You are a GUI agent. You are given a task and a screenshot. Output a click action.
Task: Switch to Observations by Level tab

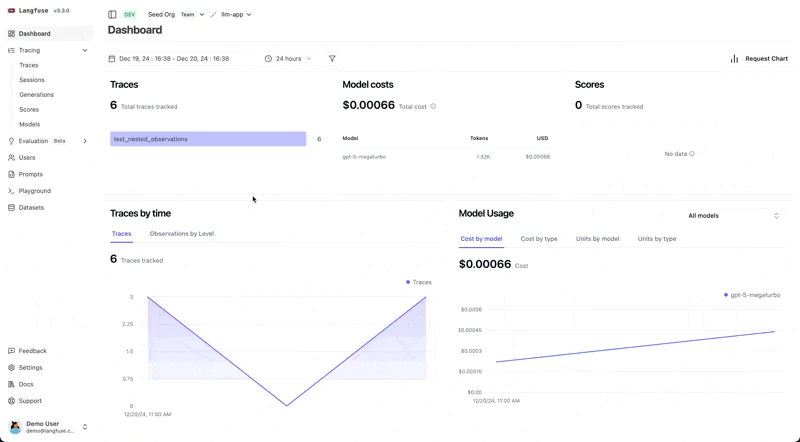tap(181, 234)
